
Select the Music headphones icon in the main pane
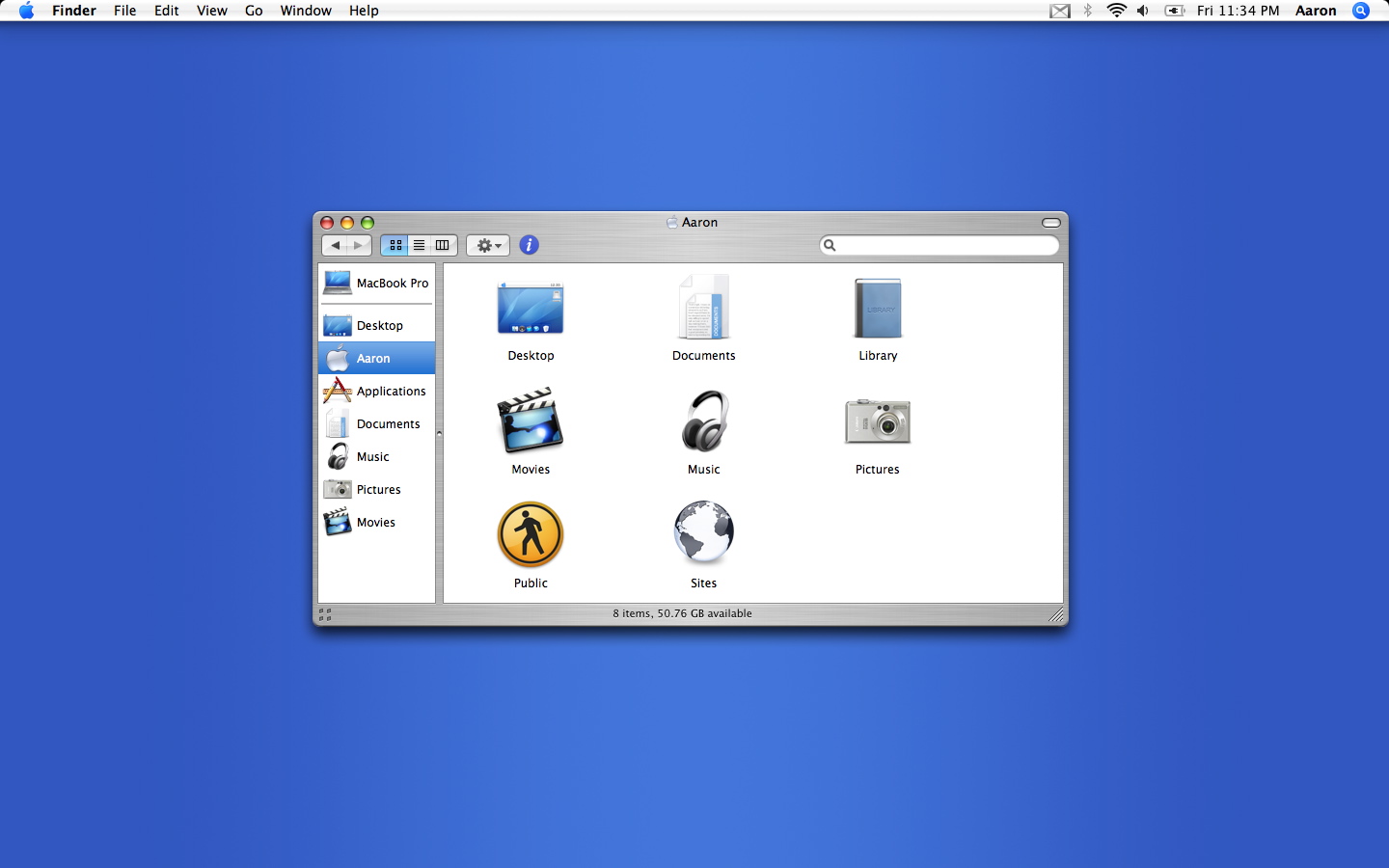(704, 420)
